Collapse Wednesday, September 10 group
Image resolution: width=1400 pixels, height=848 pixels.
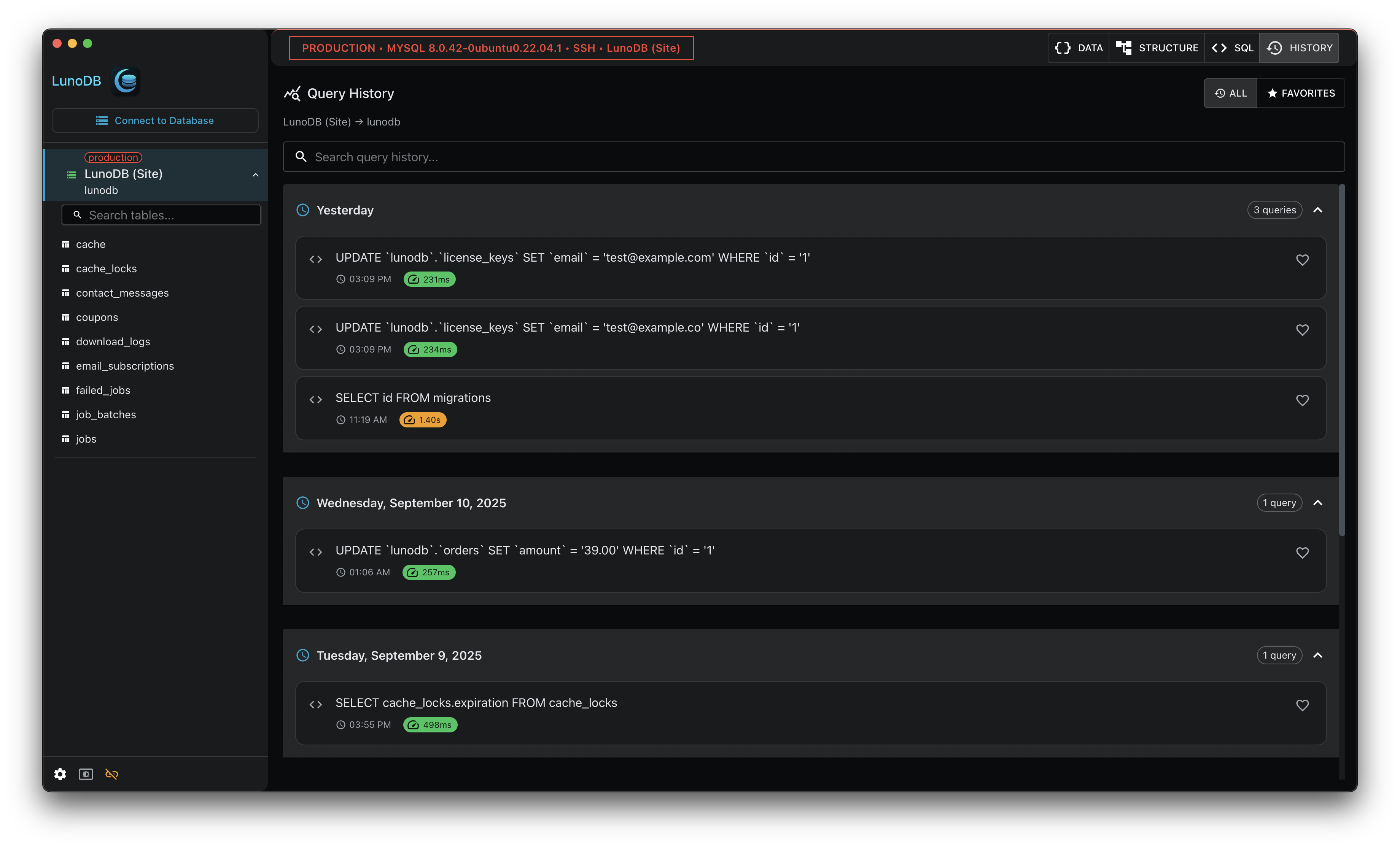1317,503
